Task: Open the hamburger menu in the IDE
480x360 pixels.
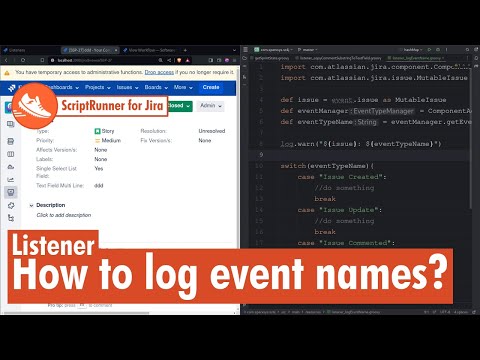Action: coord(246,50)
